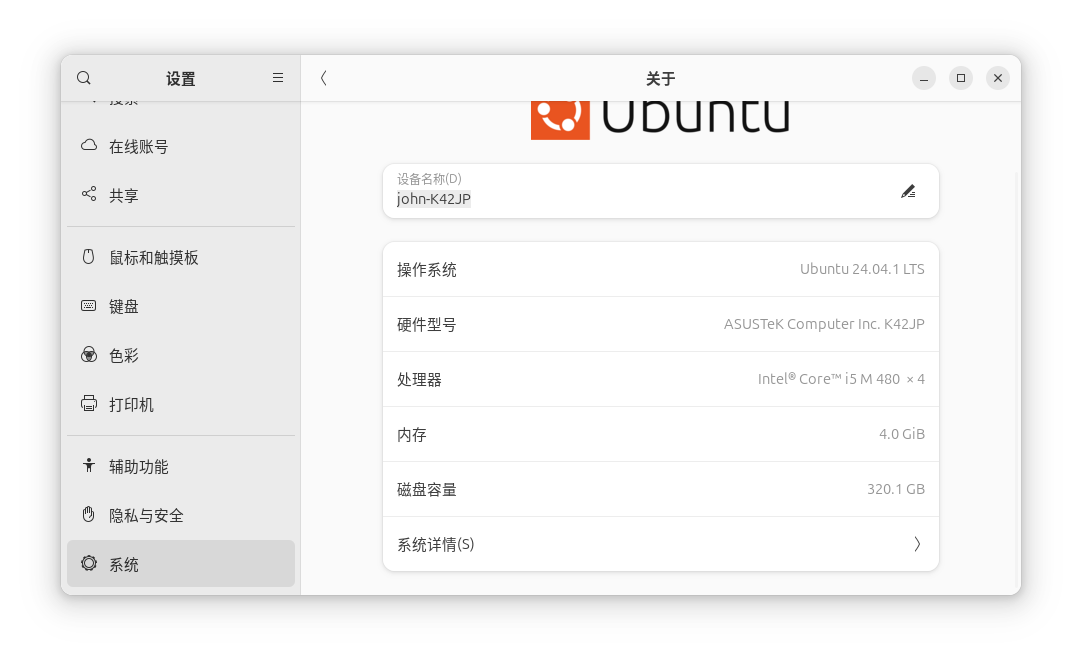Click the 处理器 row label

(x=419, y=380)
